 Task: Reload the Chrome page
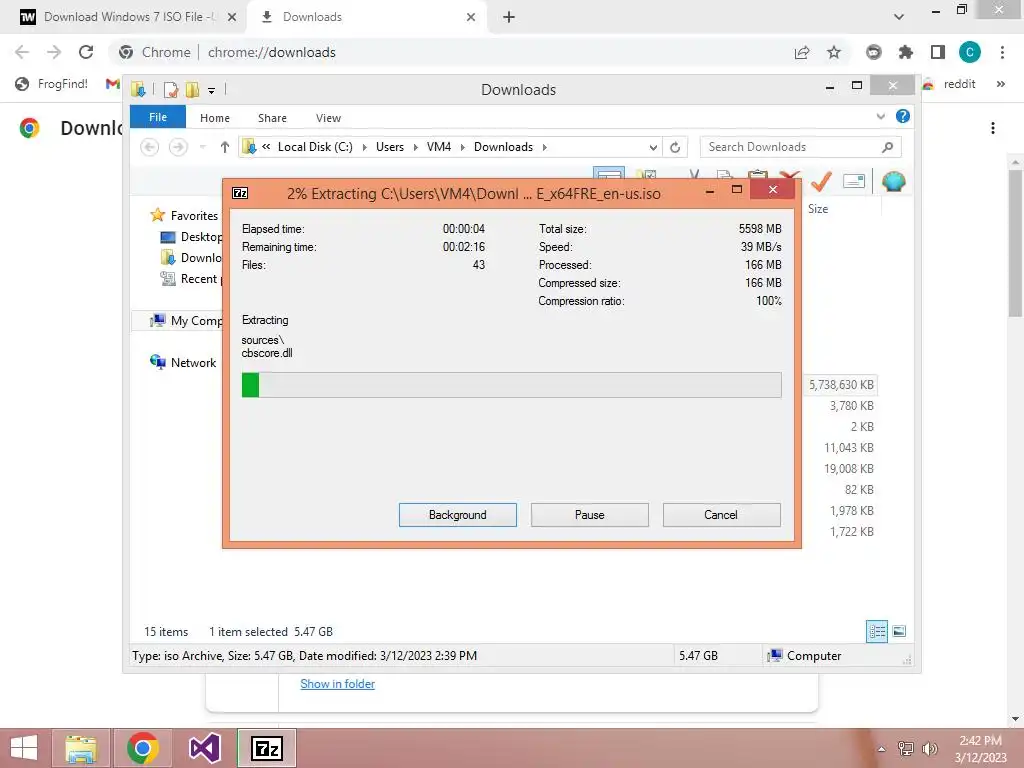86,52
